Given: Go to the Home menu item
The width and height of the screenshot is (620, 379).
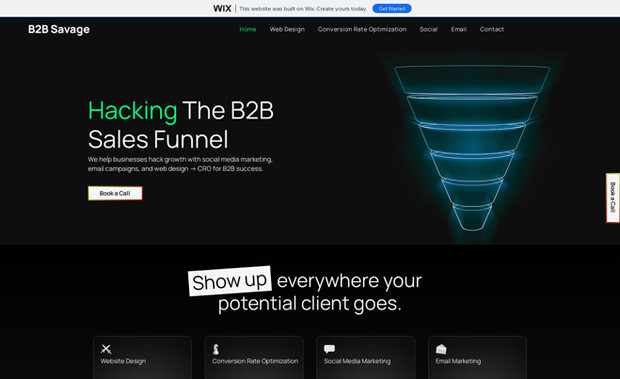Looking at the screenshot, I should pos(248,29).
